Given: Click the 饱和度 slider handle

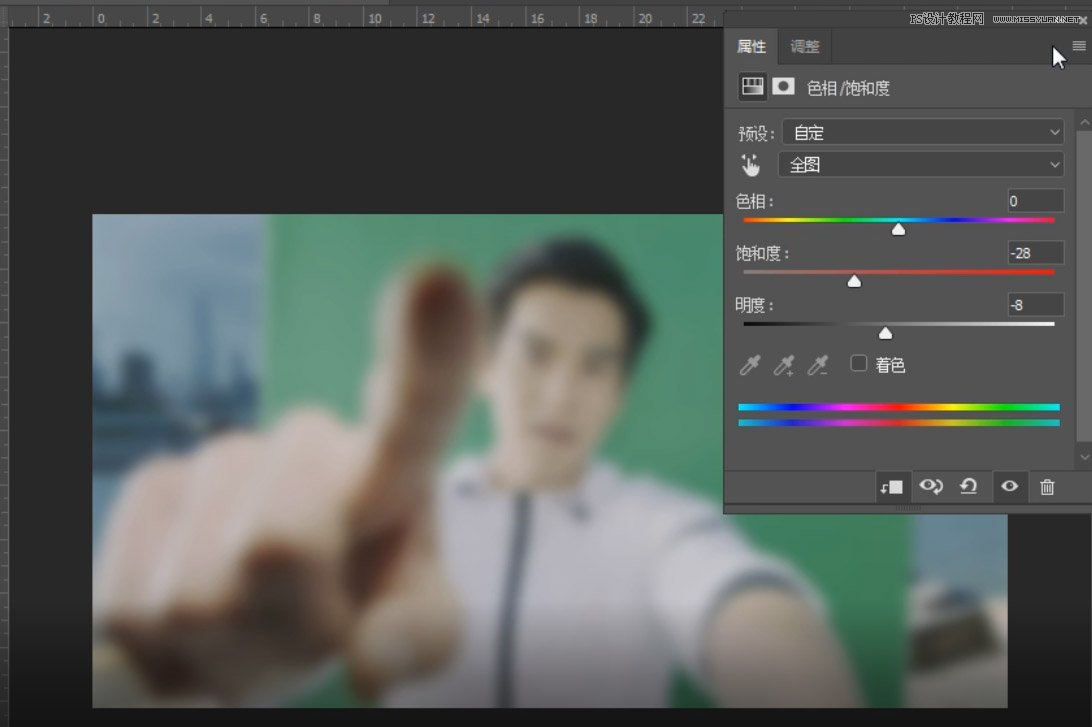Looking at the screenshot, I should pos(854,281).
